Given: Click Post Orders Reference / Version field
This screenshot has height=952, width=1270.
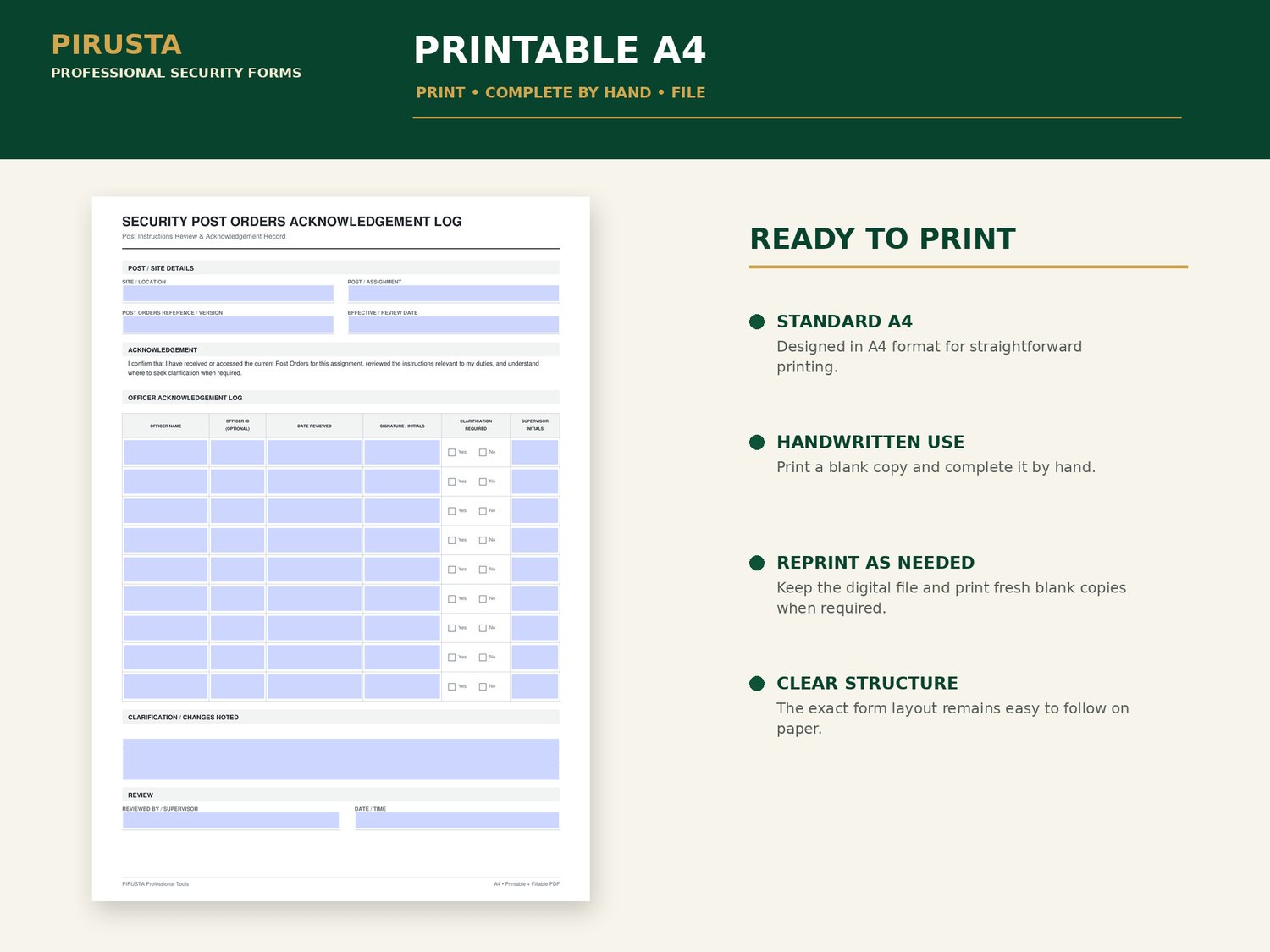Looking at the screenshot, I should [x=228, y=324].
